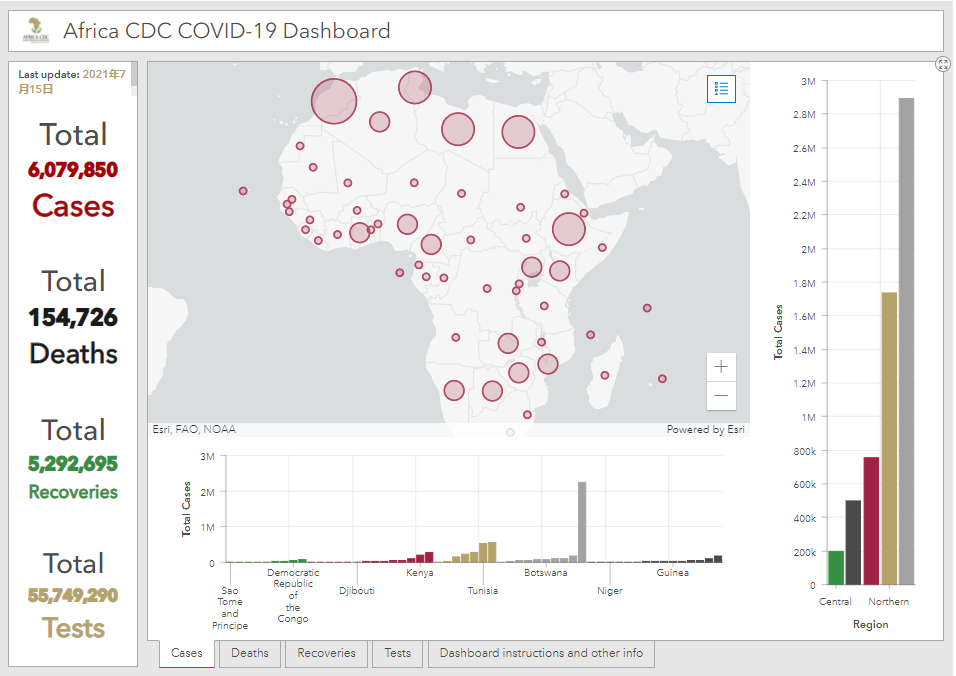Screen dimensions: 956x676
Task: Click the tallest gray bar in region chart
Action: (x=906, y=340)
